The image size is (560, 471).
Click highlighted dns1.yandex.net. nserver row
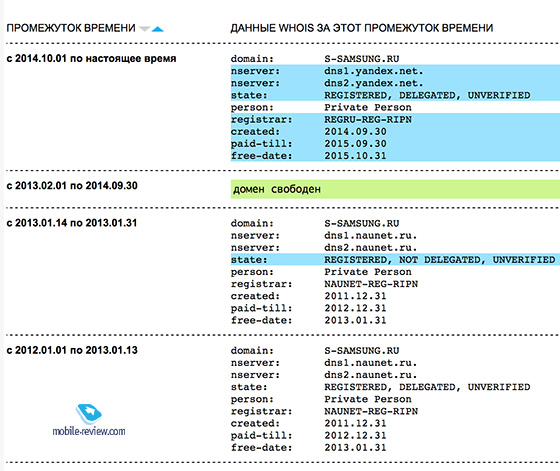click(395, 71)
